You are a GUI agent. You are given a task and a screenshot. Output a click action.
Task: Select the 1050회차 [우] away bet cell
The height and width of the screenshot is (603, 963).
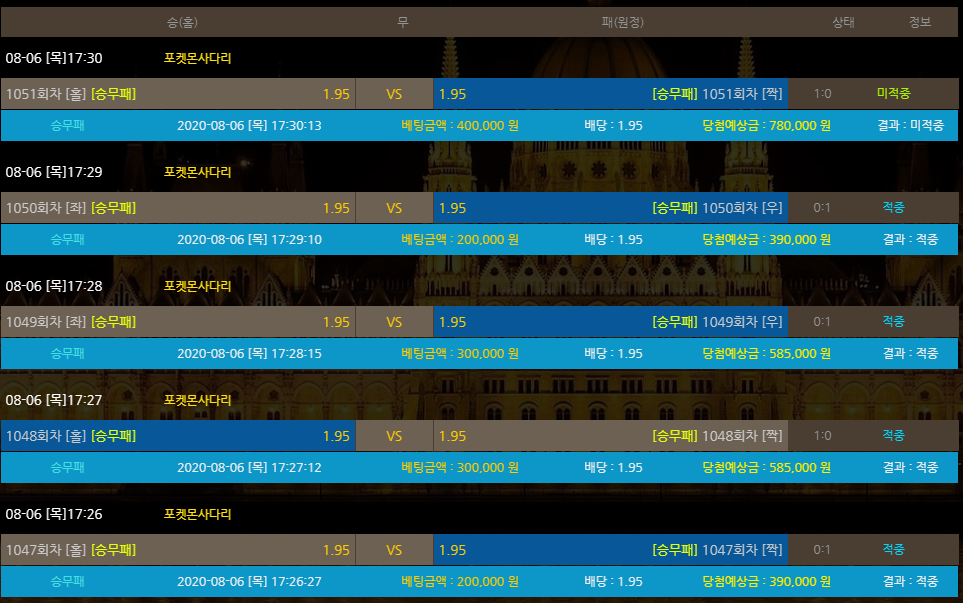[610, 208]
